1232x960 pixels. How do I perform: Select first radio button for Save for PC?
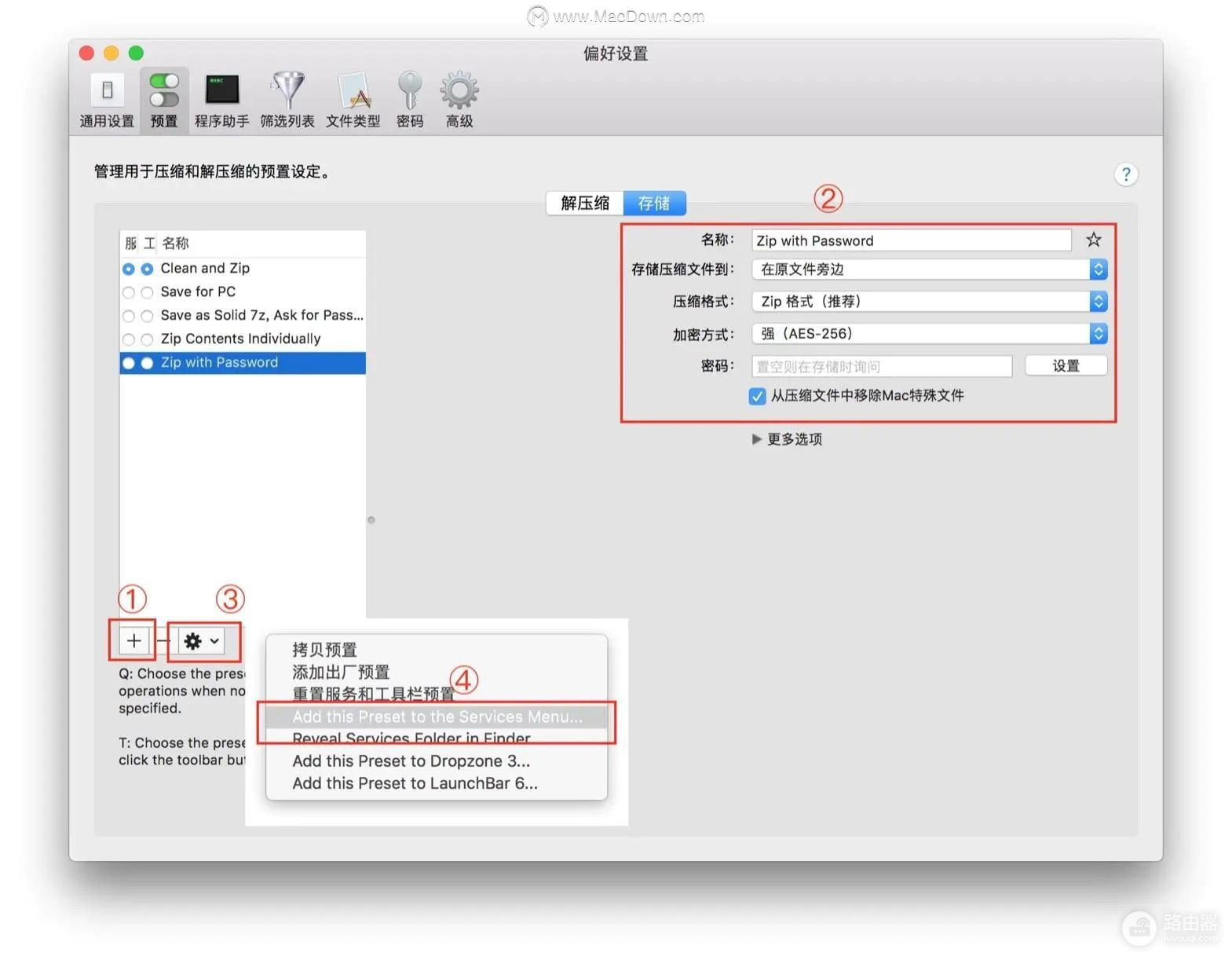click(x=129, y=292)
